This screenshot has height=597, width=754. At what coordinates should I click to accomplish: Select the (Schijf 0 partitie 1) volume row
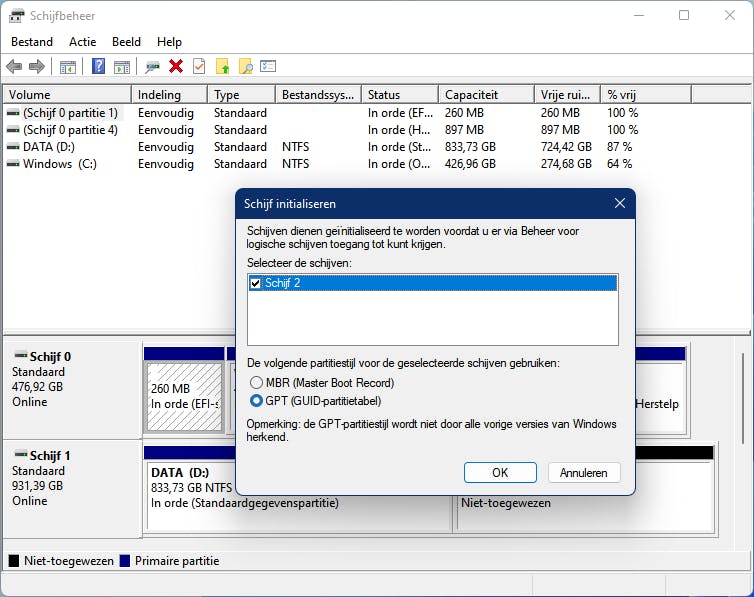70,113
